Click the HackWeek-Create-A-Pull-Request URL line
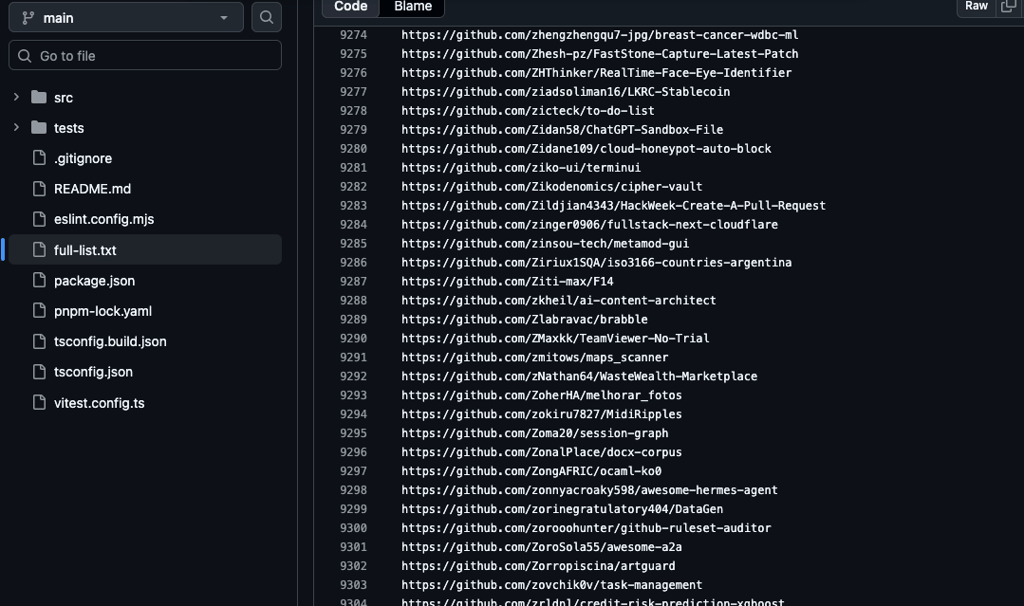Screen dimensions: 1024x606 pyautogui.click(x=613, y=205)
